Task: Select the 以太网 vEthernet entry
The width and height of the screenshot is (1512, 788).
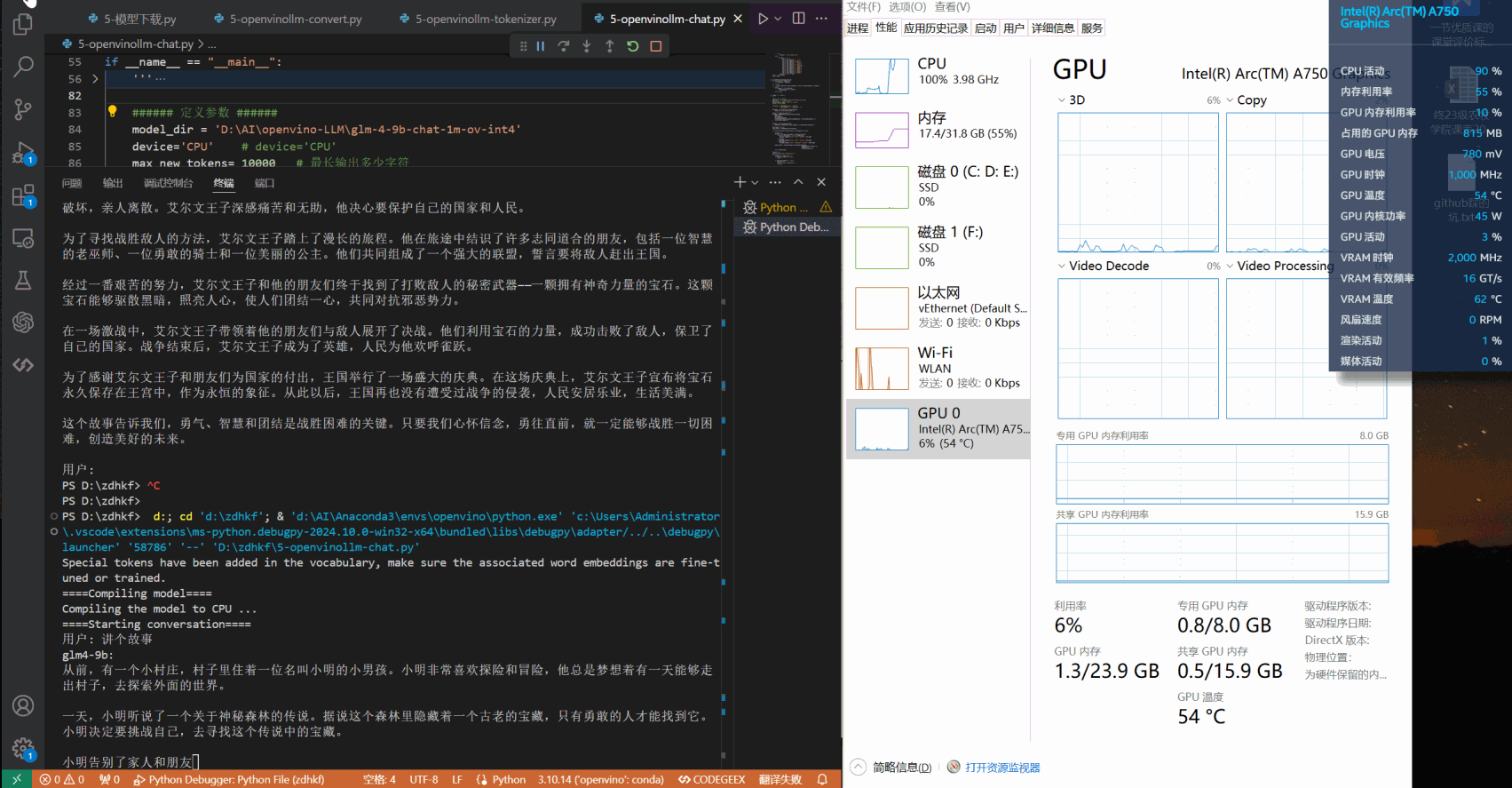Action: 938,307
